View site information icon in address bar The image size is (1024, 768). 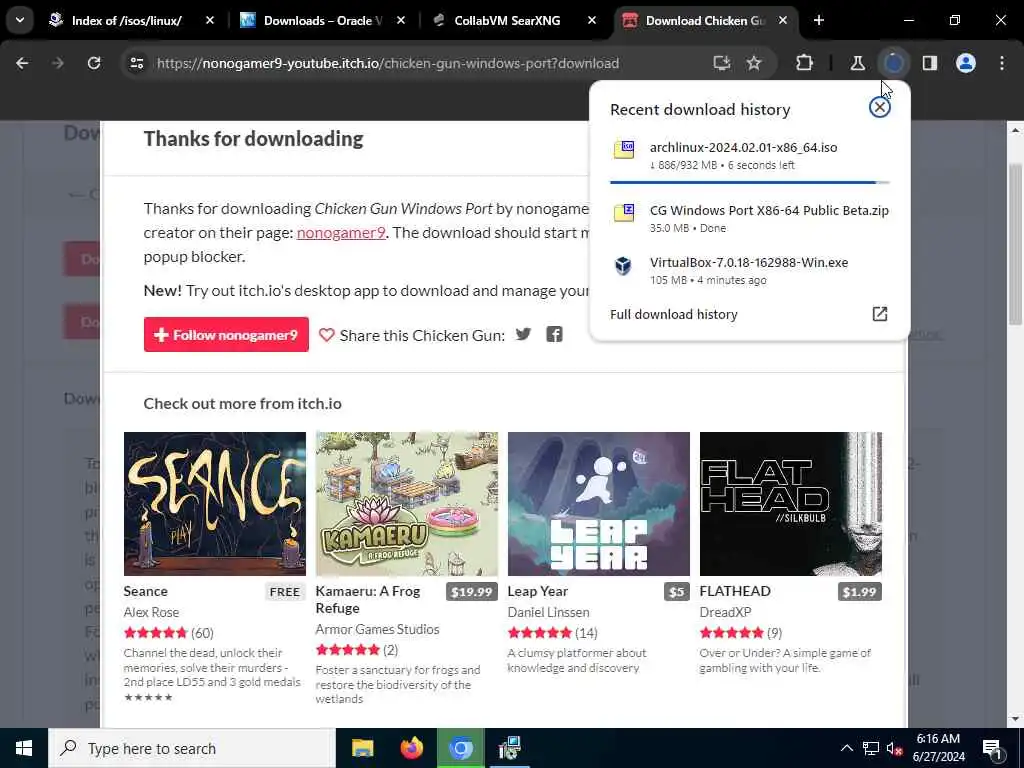pyautogui.click(x=137, y=63)
